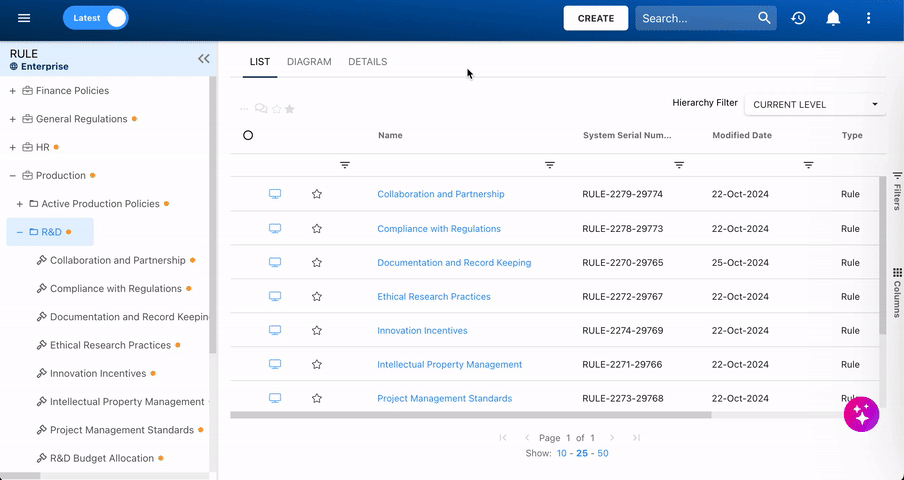Viewport: 904px width, 480px height.
Task: Open the AI assistant sparkle button
Action: point(861,414)
